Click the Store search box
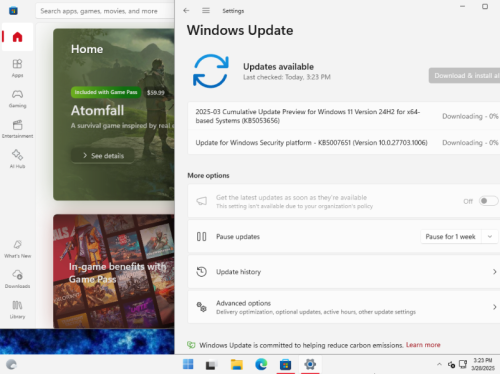Image resolution: width=500 pixels, height=374 pixels. [105, 11]
